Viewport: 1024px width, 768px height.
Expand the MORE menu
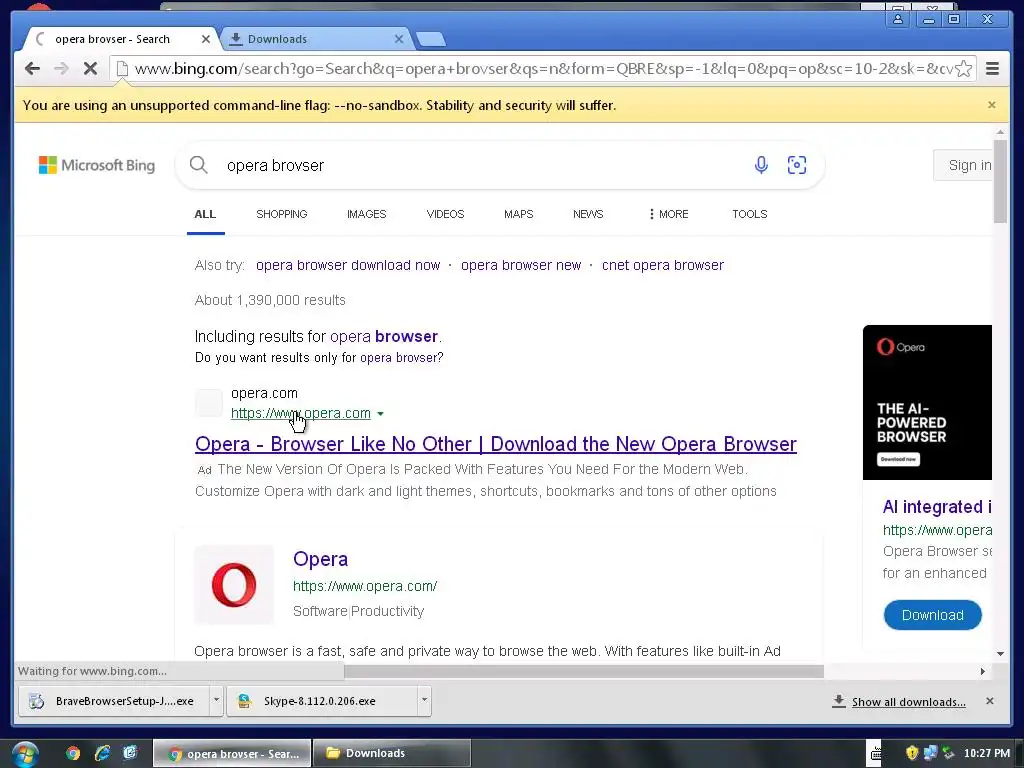pyautogui.click(x=669, y=214)
